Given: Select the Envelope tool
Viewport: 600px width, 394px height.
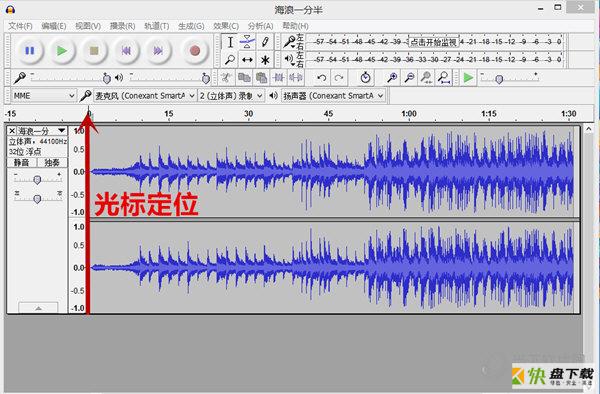Looking at the screenshot, I should (x=247, y=42).
